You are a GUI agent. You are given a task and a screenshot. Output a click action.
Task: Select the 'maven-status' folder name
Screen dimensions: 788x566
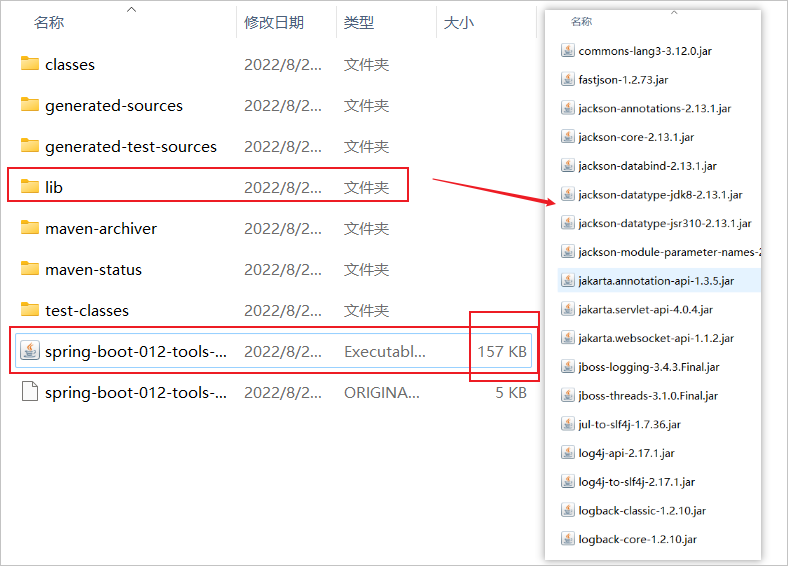click(93, 269)
